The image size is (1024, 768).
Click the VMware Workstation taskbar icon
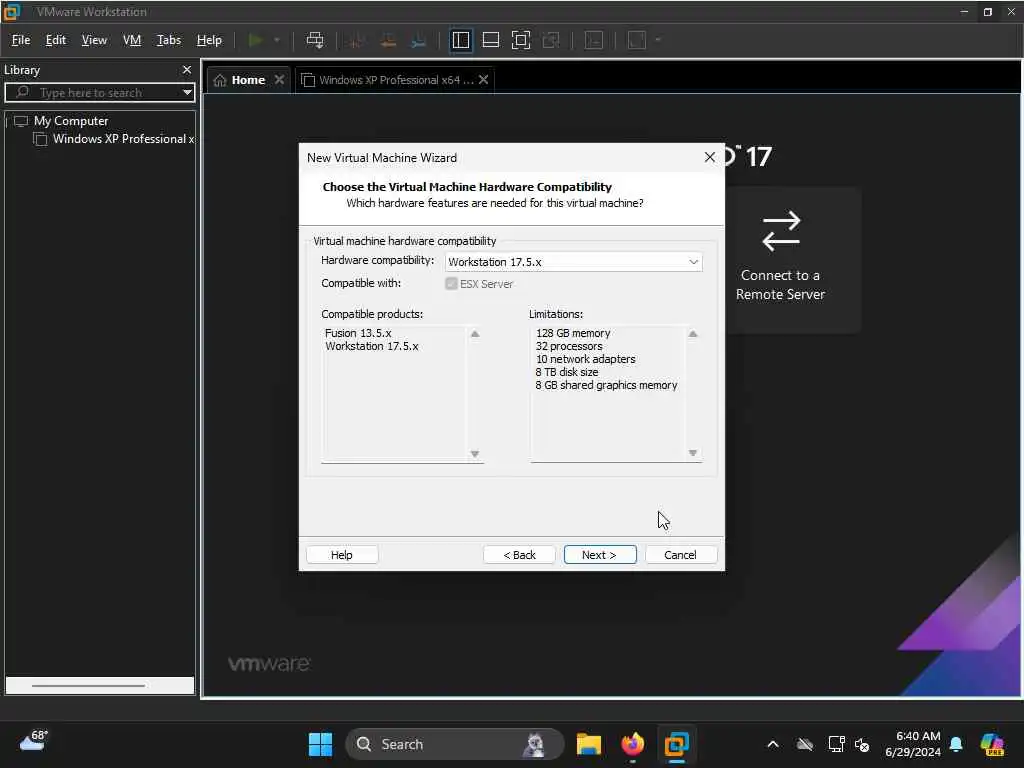click(x=677, y=744)
